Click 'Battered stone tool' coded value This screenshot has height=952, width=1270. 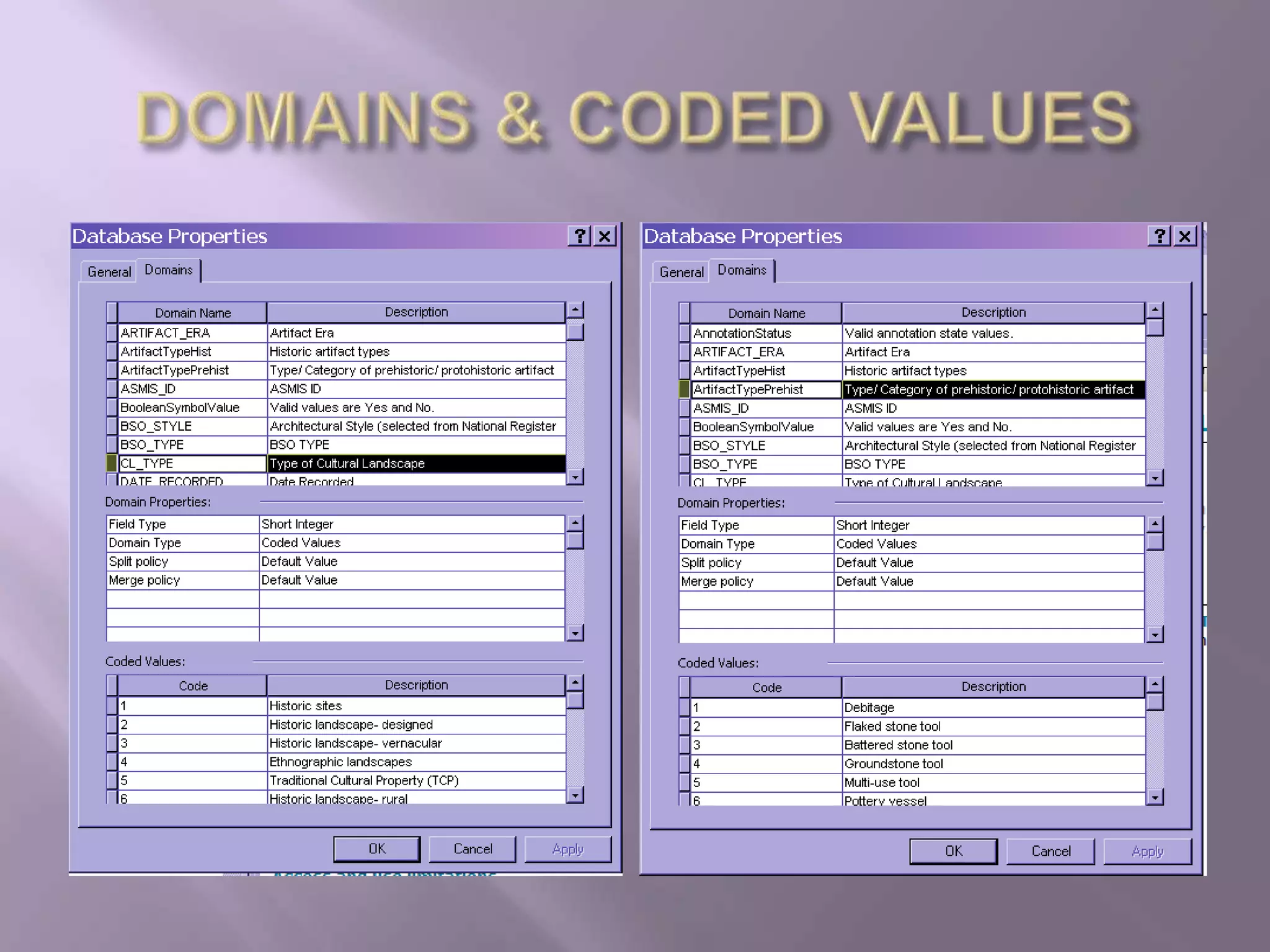click(x=993, y=745)
